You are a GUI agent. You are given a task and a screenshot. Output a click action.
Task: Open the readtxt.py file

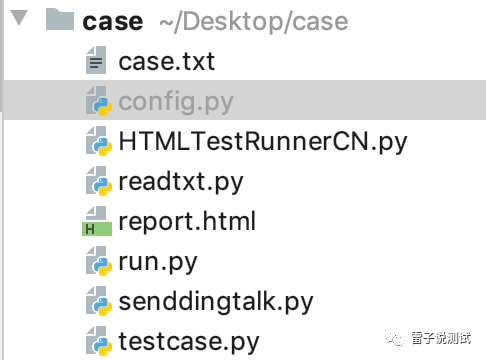(x=181, y=182)
